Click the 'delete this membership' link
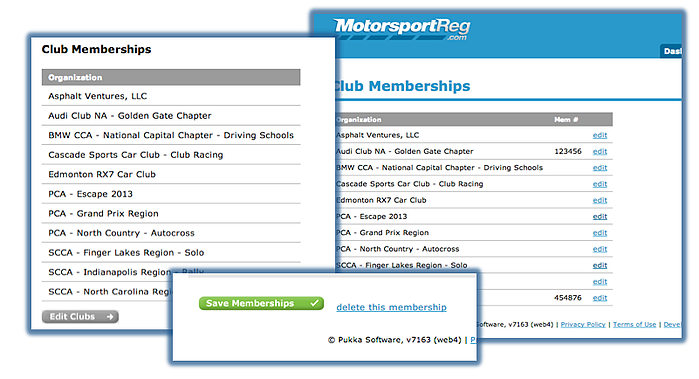699x379 pixels. click(391, 307)
